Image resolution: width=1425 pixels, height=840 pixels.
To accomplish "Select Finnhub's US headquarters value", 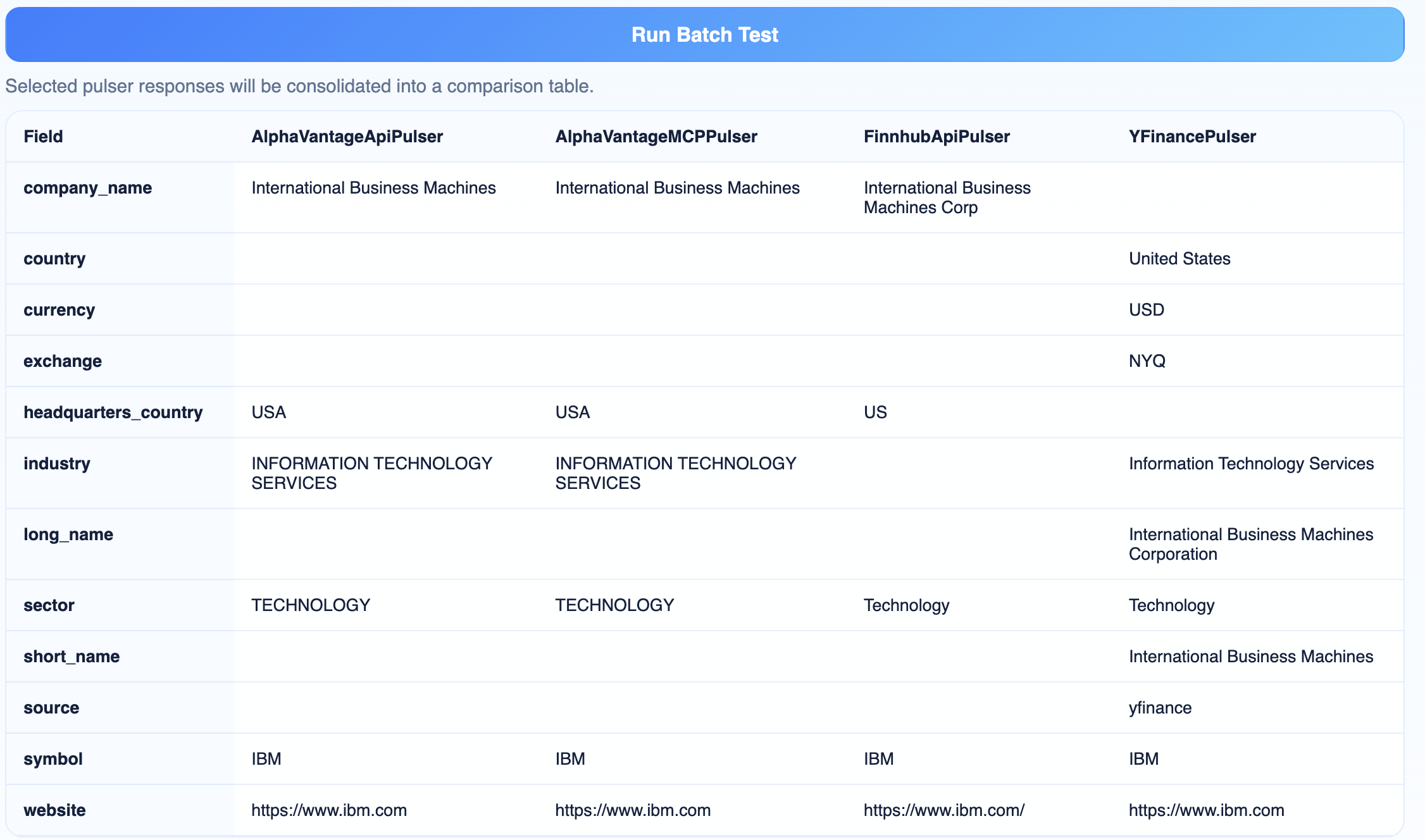I will pyautogui.click(x=875, y=412).
